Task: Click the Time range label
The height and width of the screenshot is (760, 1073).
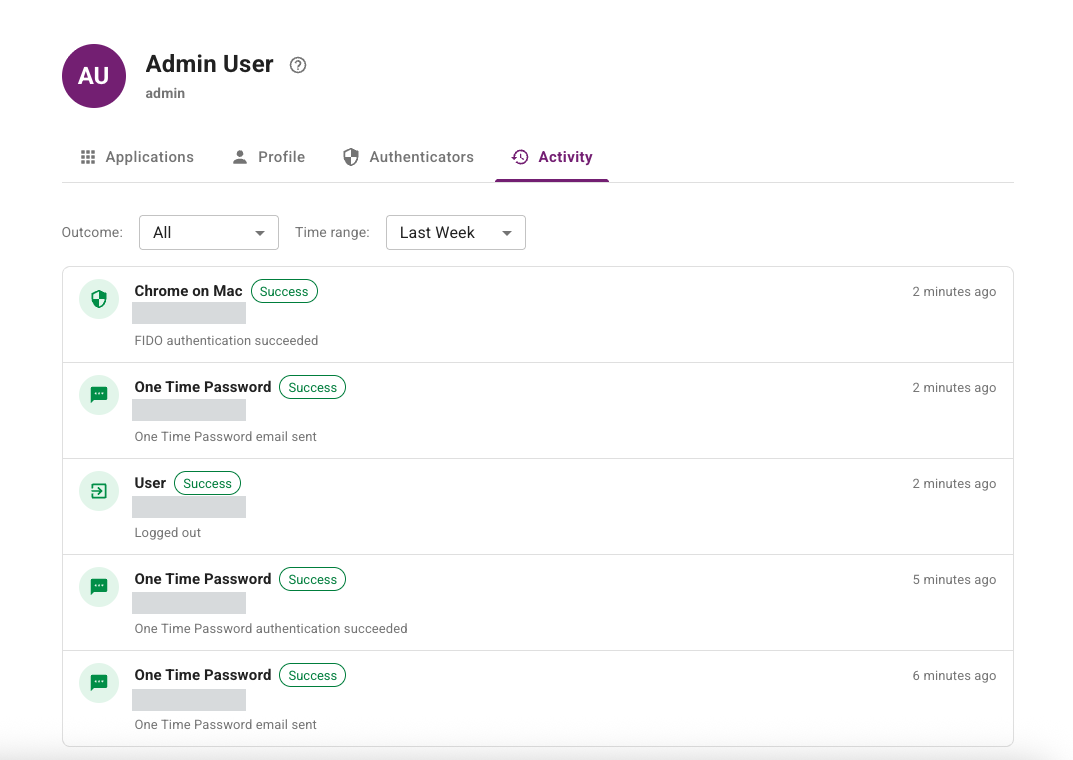Action: click(x=332, y=233)
